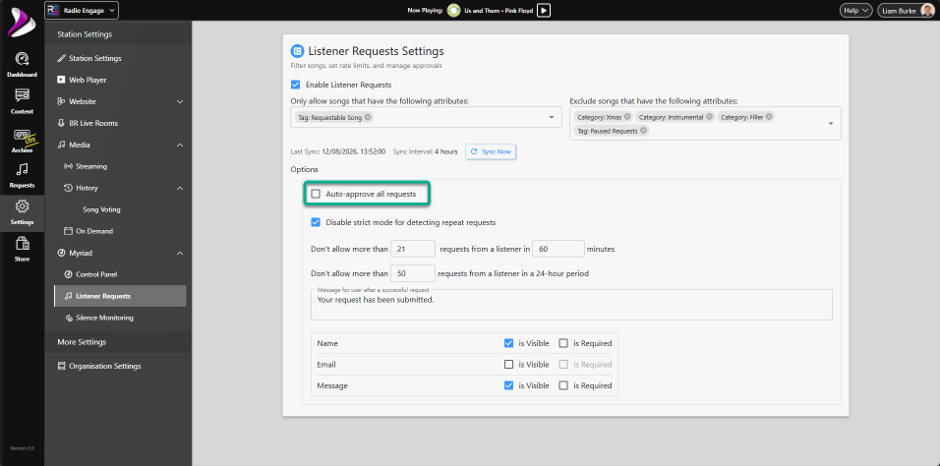Click the Listener Requests Settings header icon
Image resolution: width=940 pixels, height=466 pixels.
[297, 51]
